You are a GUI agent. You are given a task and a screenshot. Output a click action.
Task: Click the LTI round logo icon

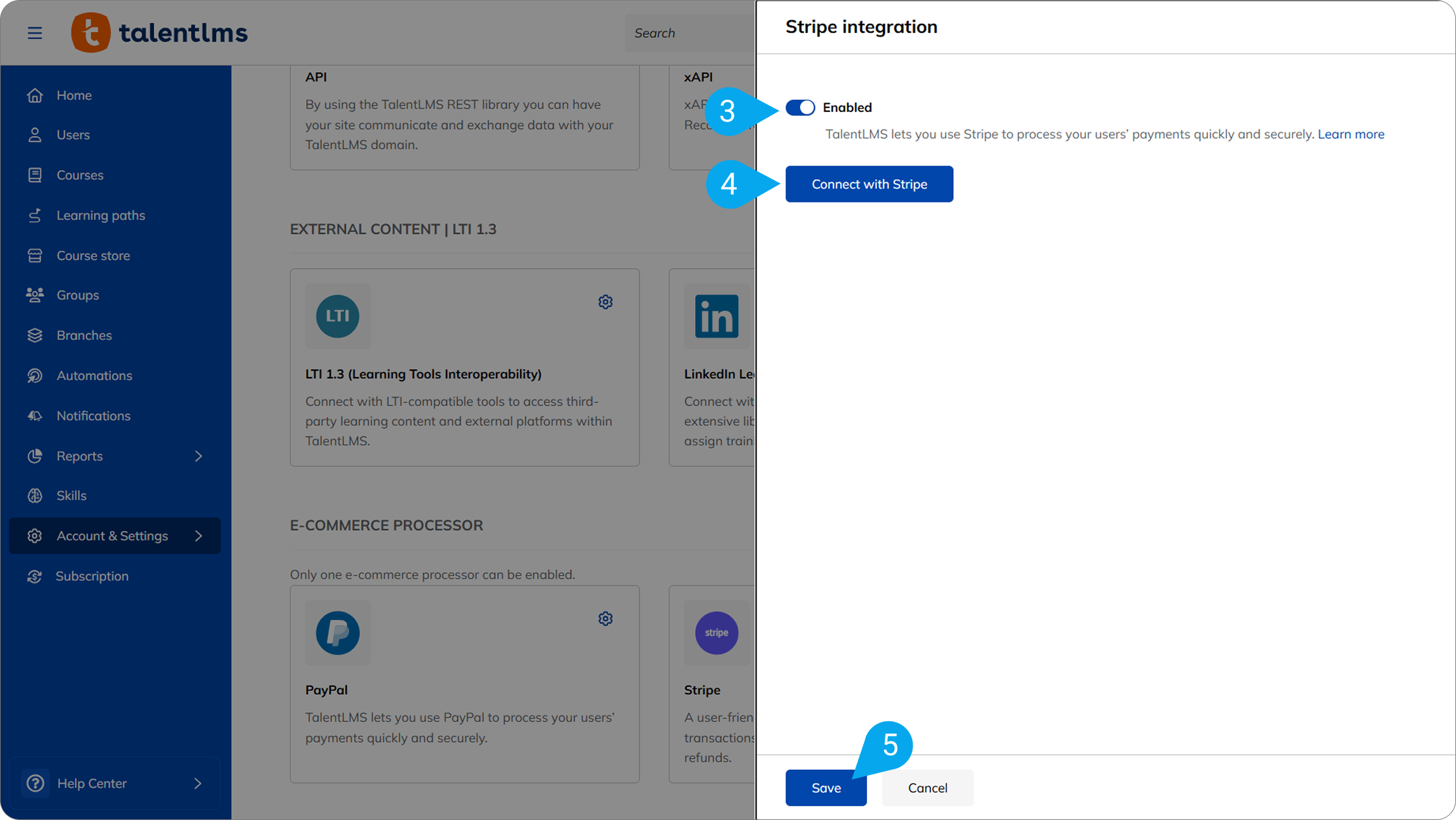(338, 316)
